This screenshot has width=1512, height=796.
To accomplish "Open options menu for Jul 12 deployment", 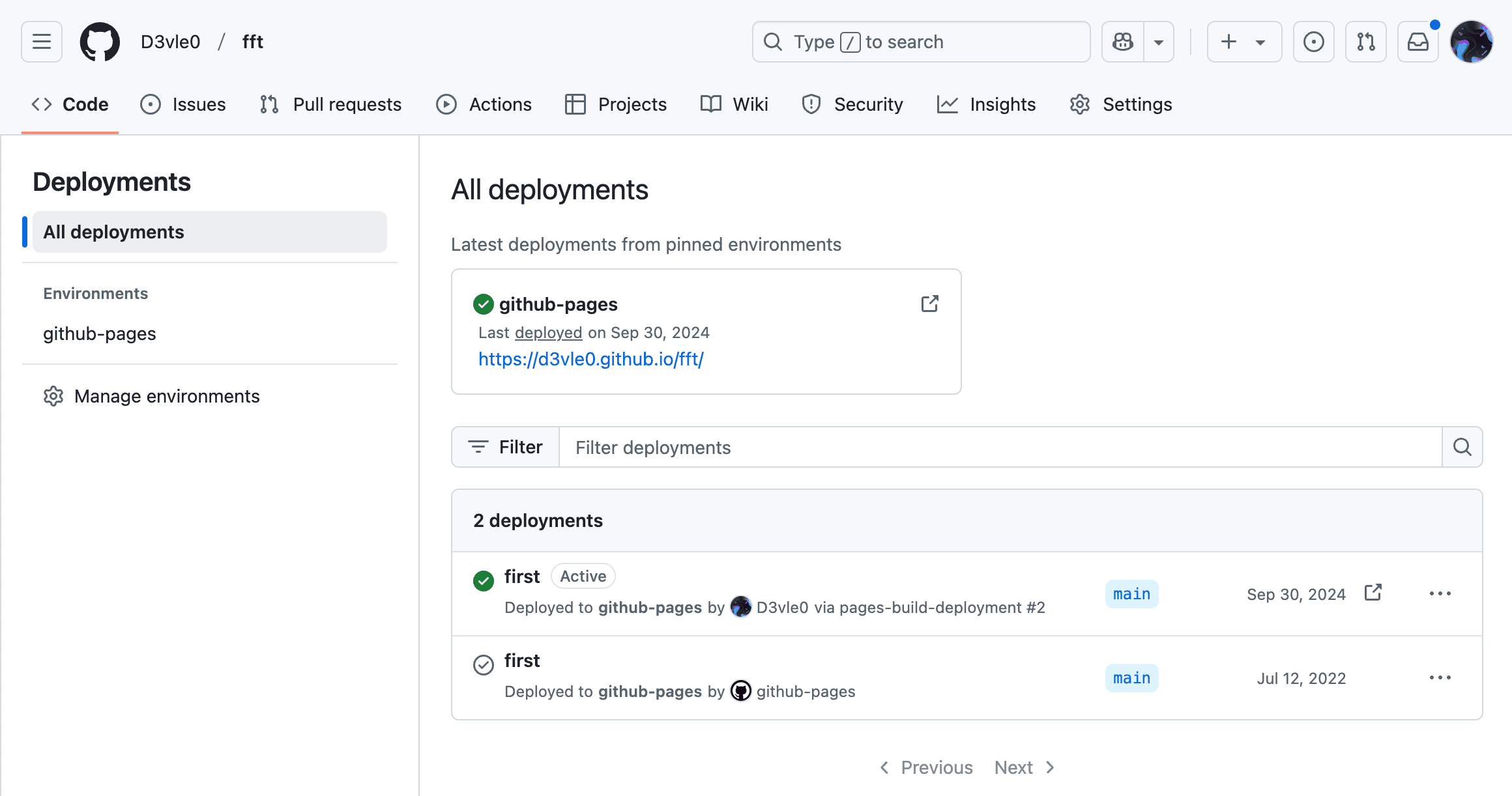I will pos(1440,677).
